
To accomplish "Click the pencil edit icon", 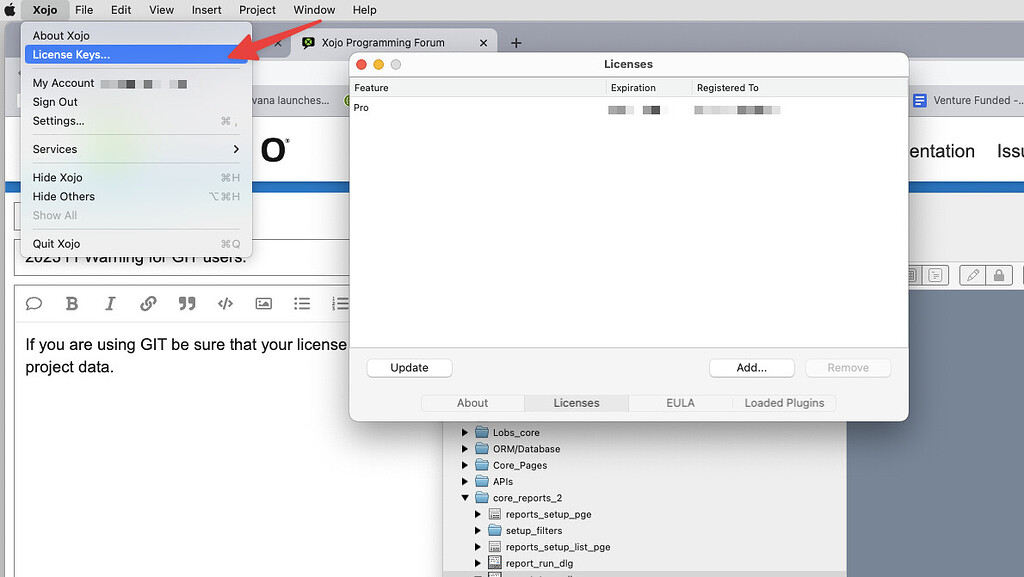I will point(971,275).
